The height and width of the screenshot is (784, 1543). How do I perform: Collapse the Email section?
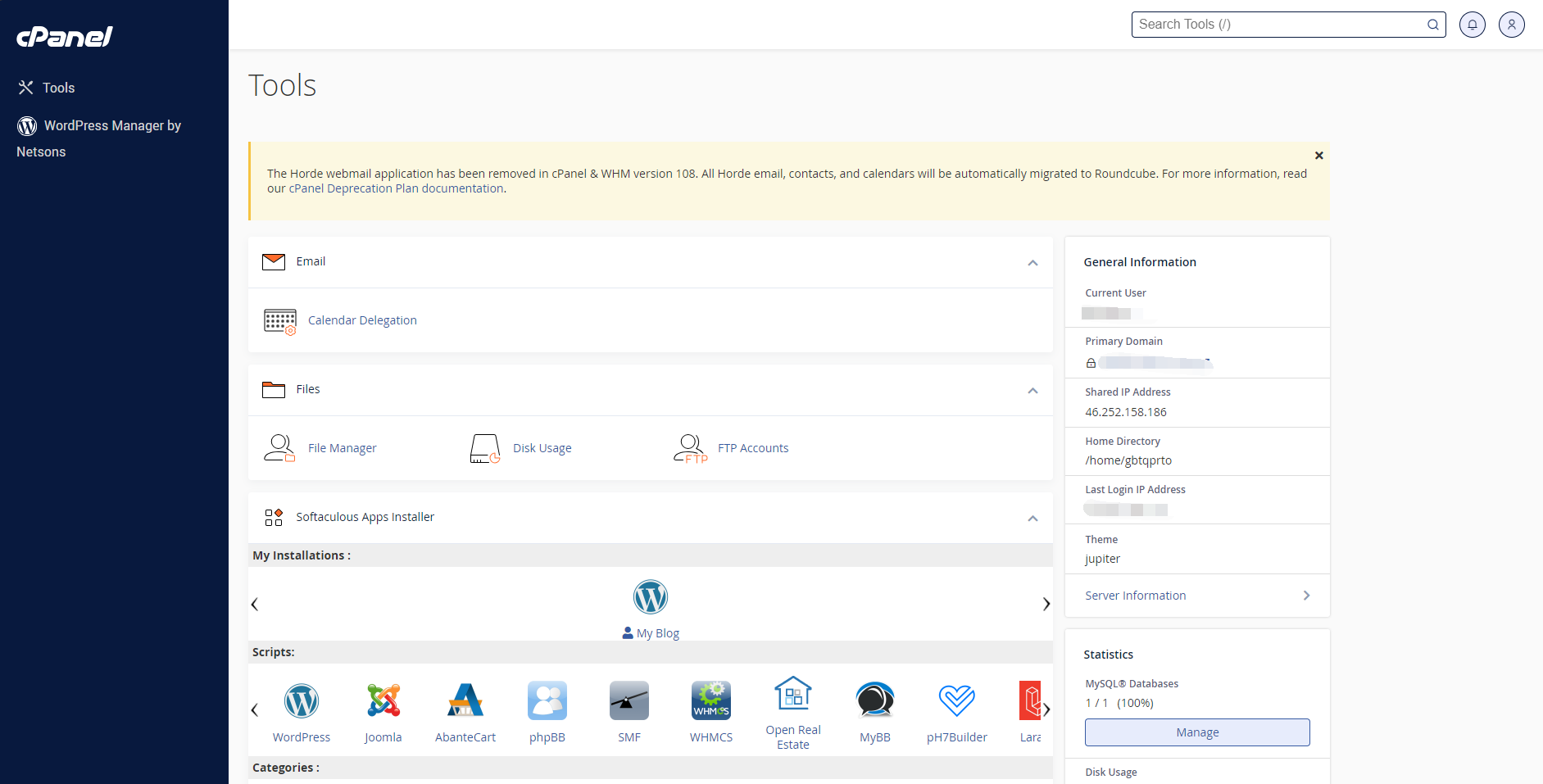click(x=1032, y=263)
